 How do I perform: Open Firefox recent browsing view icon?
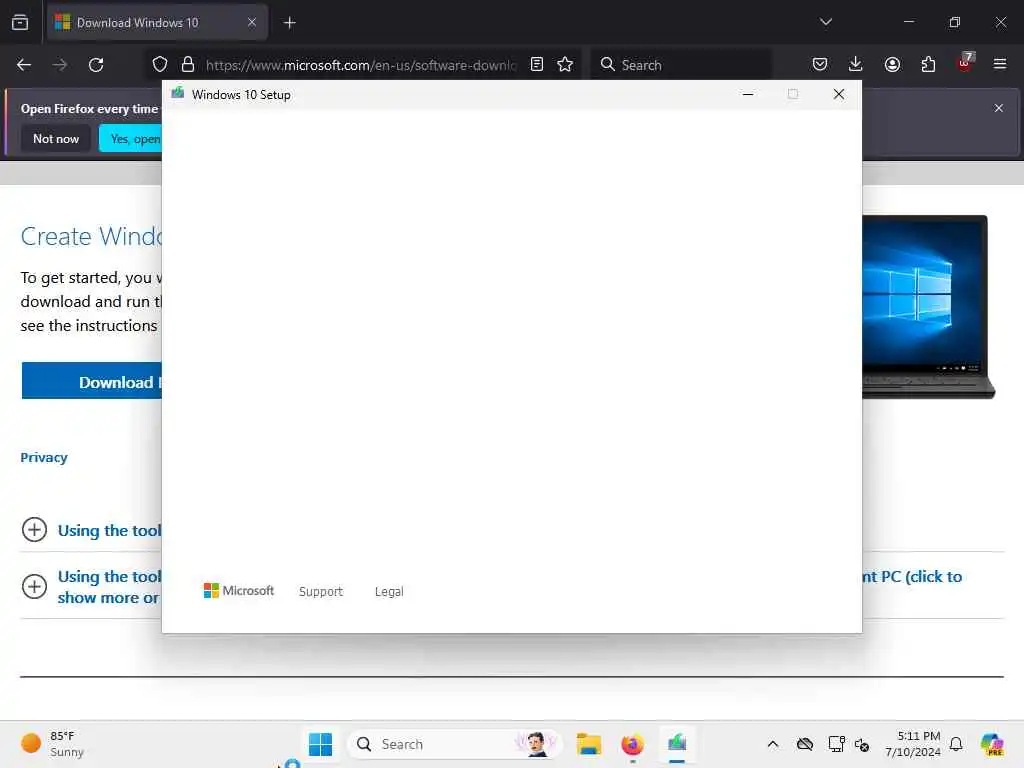tap(20, 23)
